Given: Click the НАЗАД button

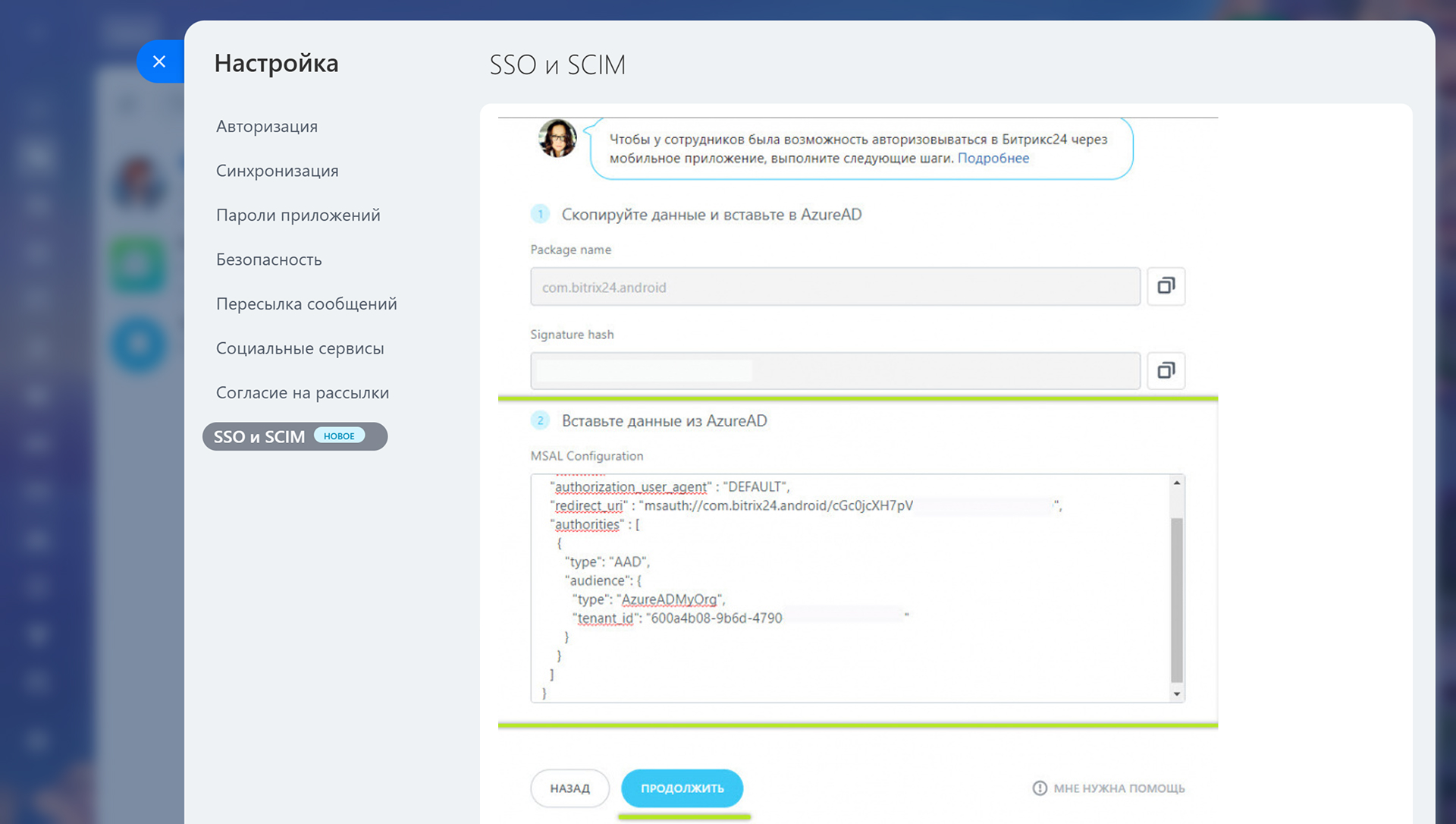Looking at the screenshot, I should pyautogui.click(x=570, y=788).
